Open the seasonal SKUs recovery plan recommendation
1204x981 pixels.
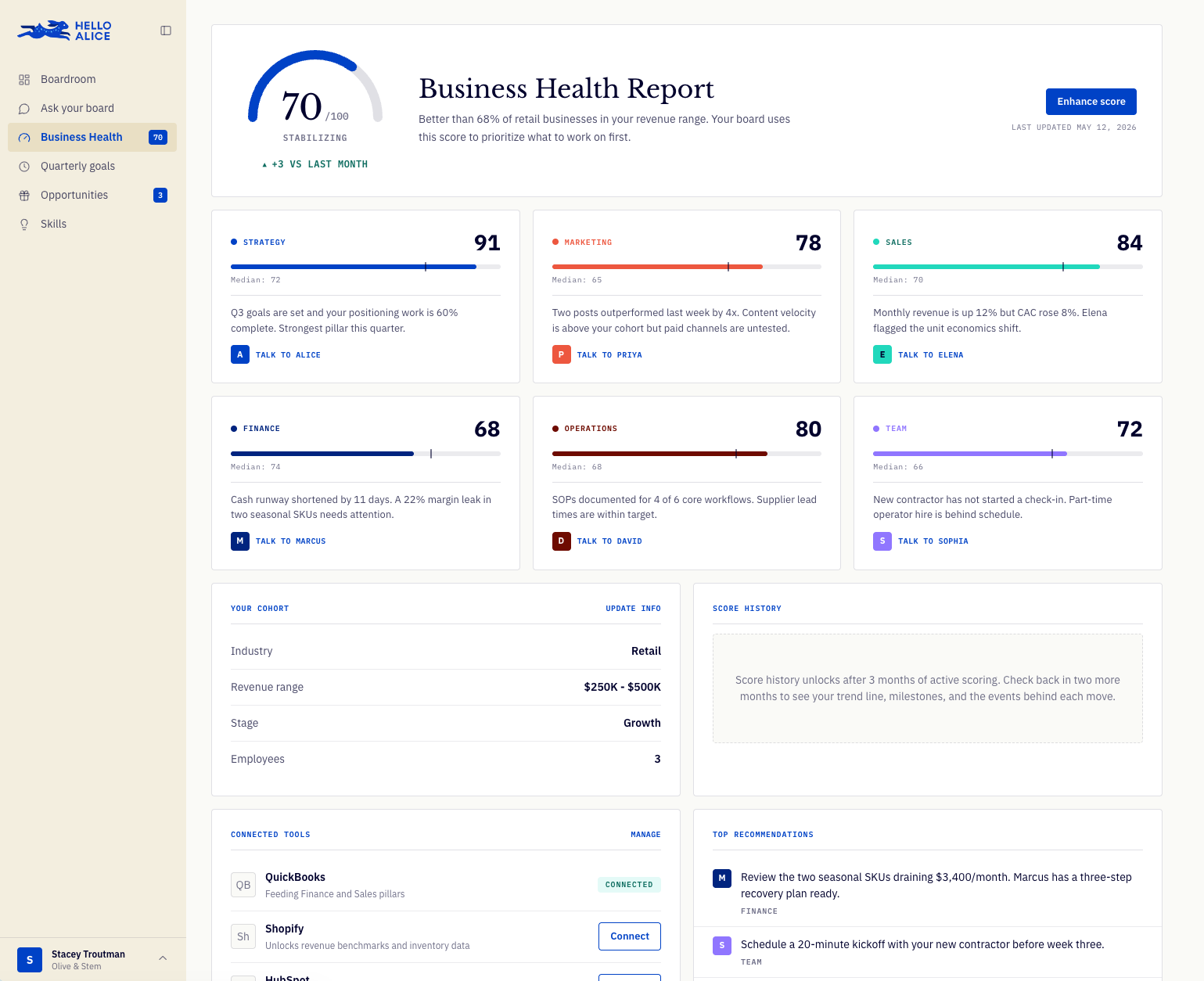927,893
